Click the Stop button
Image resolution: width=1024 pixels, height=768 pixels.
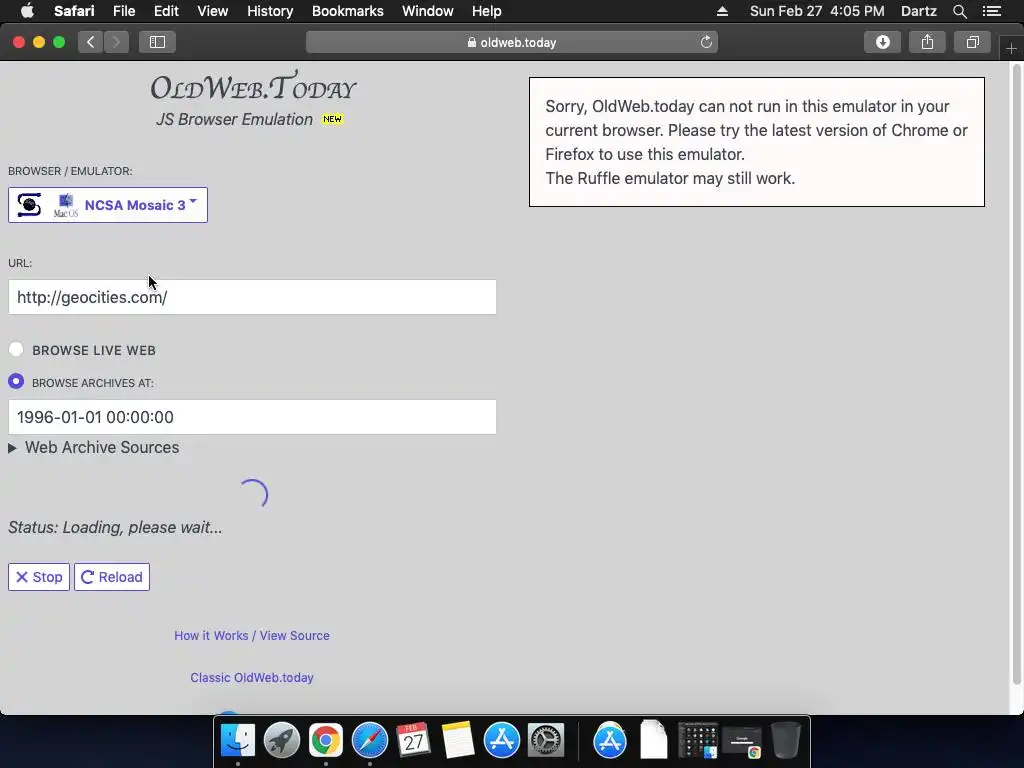pos(39,577)
